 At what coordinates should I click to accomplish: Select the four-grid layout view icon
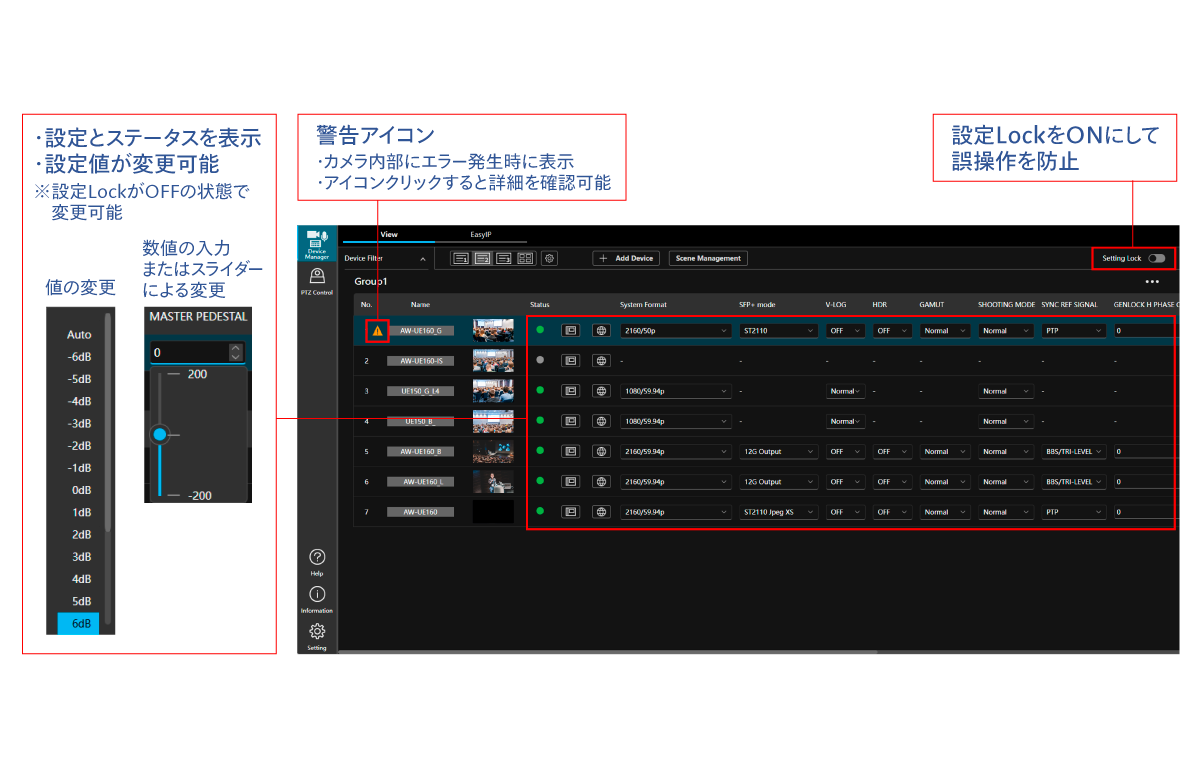(x=525, y=258)
